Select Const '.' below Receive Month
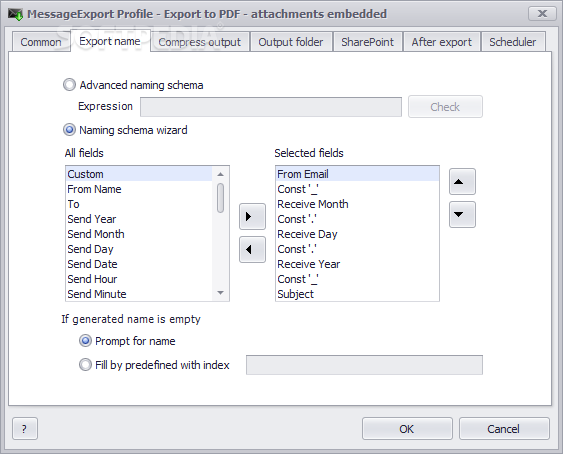Screen dimensions: 563x454 tap(357, 219)
